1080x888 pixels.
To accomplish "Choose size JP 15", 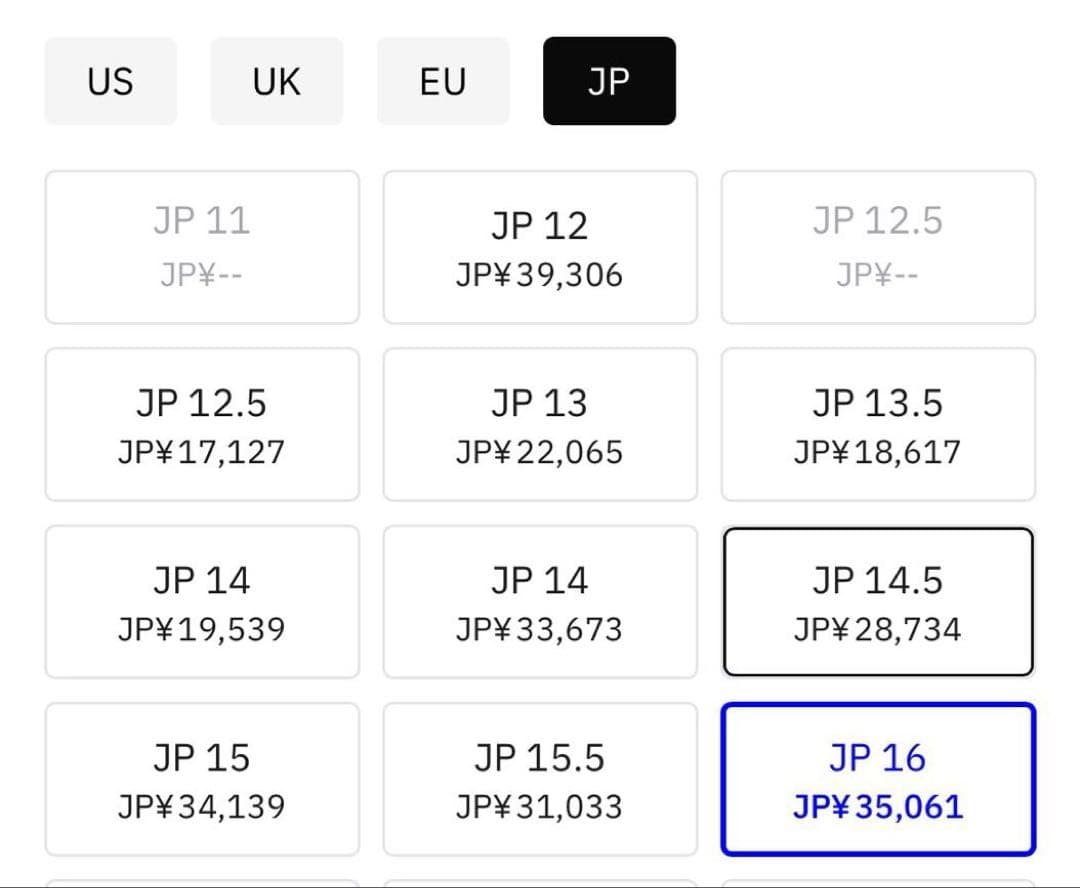I will tap(202, 779).
